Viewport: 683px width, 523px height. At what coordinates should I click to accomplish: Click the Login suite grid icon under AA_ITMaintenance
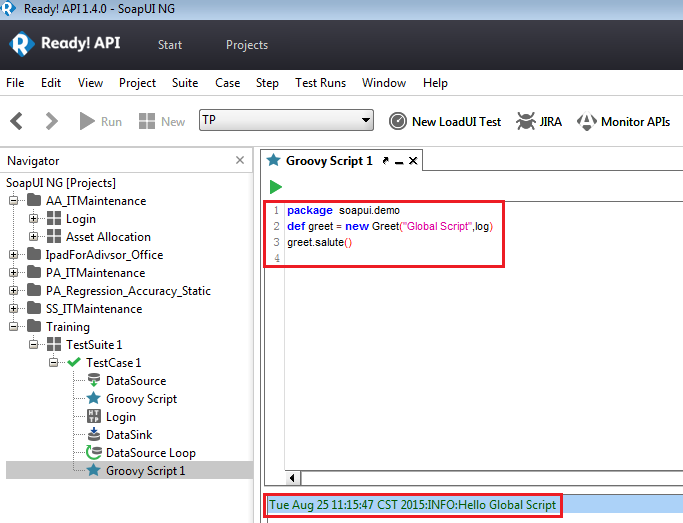(54, 218)
